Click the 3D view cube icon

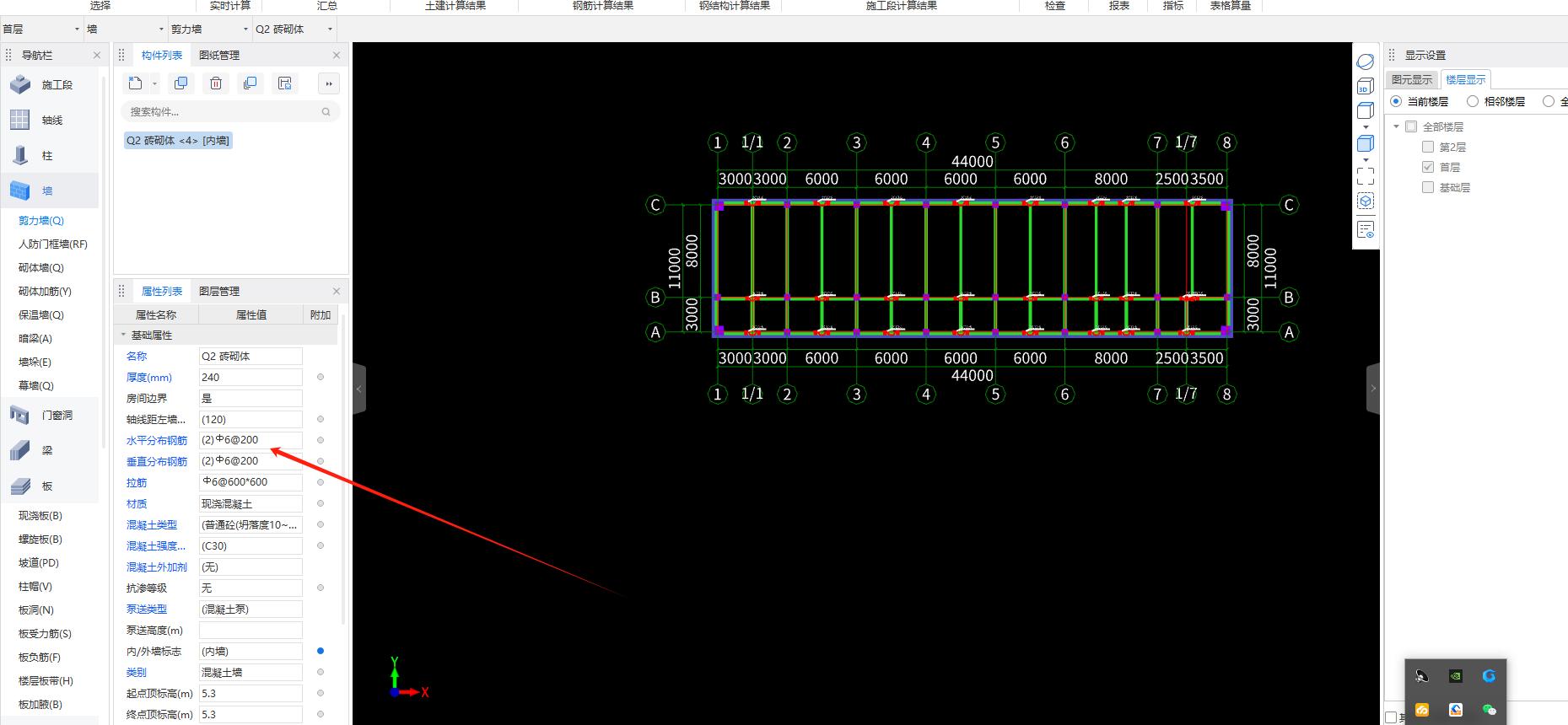[x=1366, y=86]
